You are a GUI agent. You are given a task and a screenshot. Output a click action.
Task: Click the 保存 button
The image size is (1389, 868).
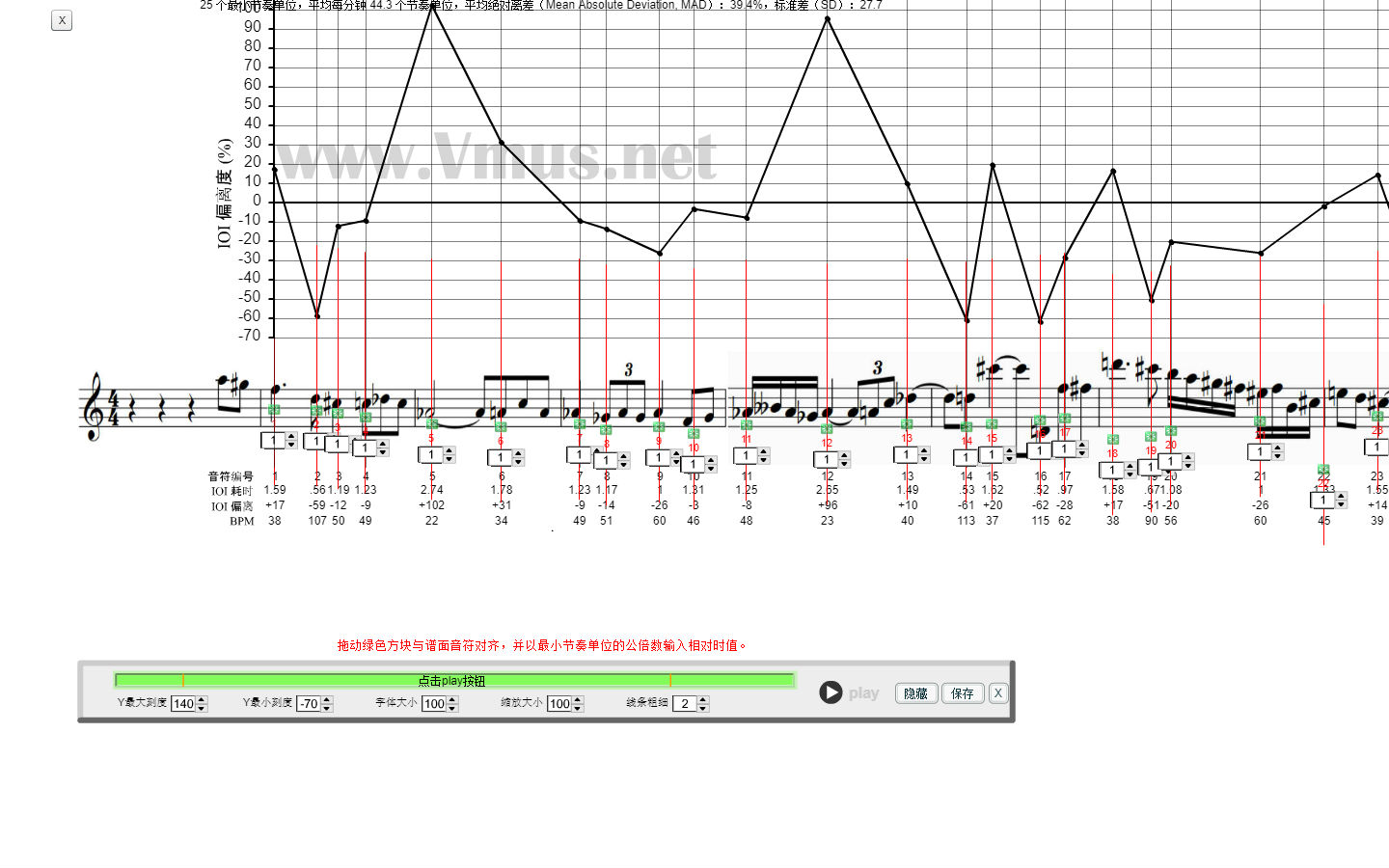[962, 693]
